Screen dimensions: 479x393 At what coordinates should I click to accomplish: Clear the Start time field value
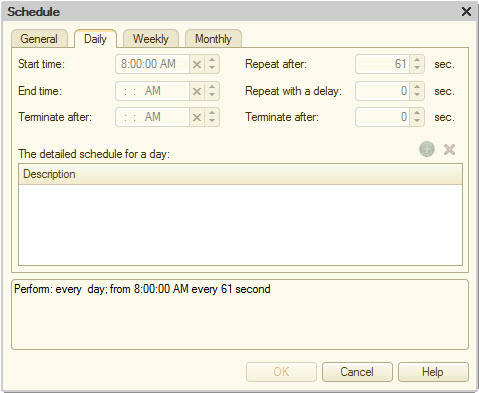point(197,64)
